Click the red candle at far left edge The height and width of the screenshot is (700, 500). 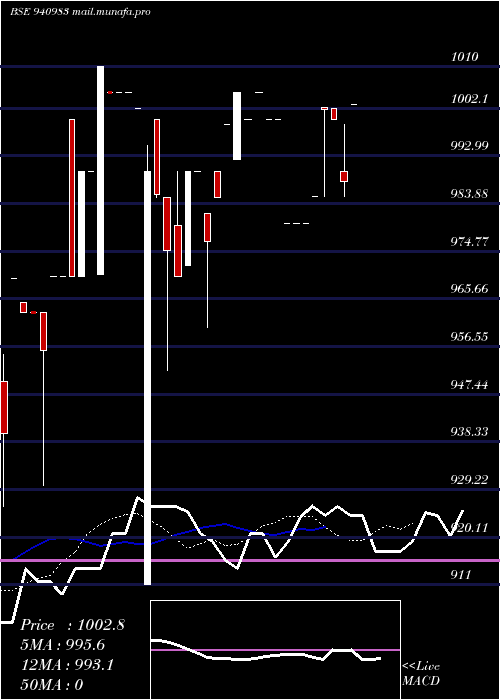pos(4,407)
